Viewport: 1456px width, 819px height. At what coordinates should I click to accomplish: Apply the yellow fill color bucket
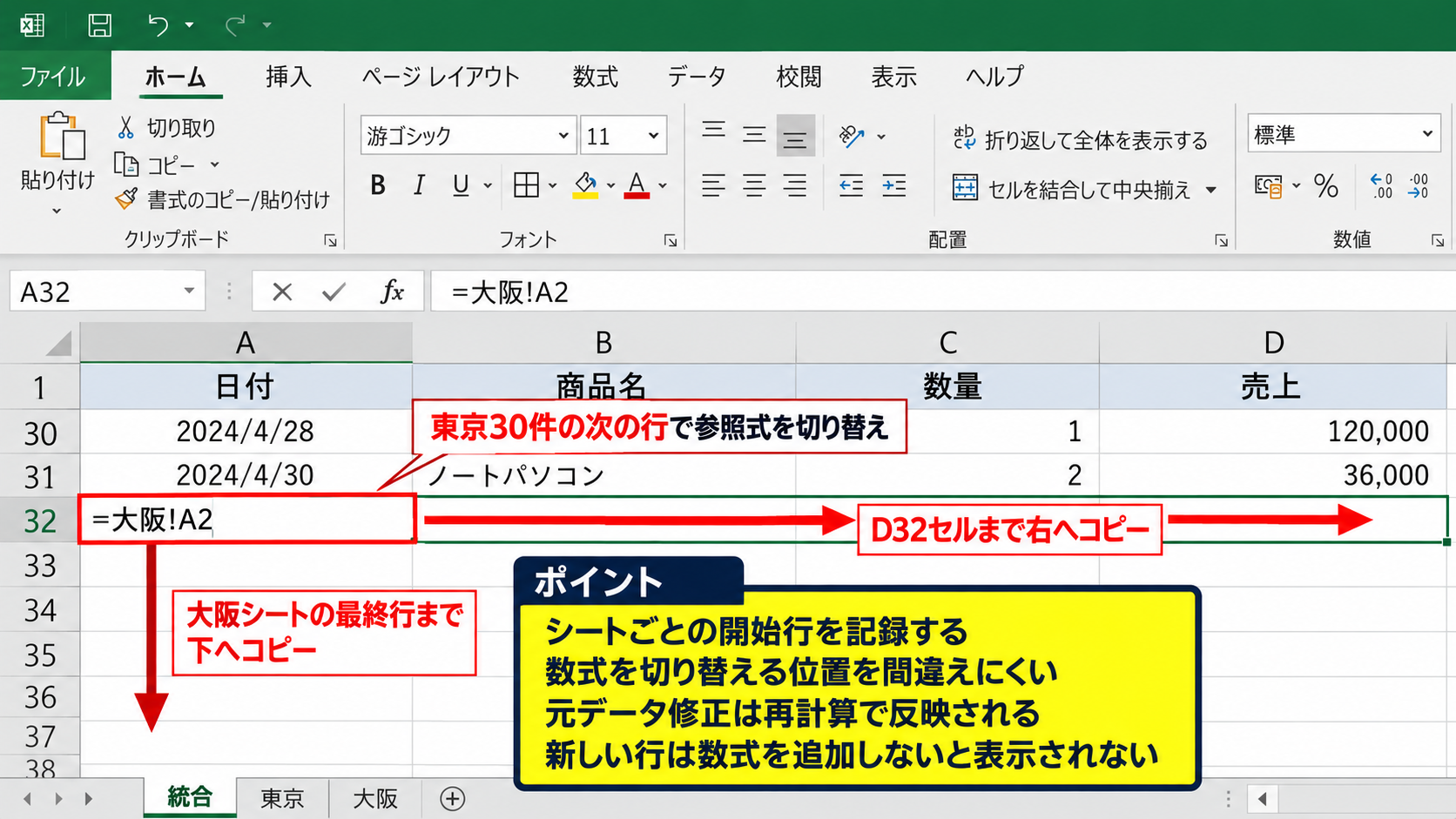click(x=585, y=185)
